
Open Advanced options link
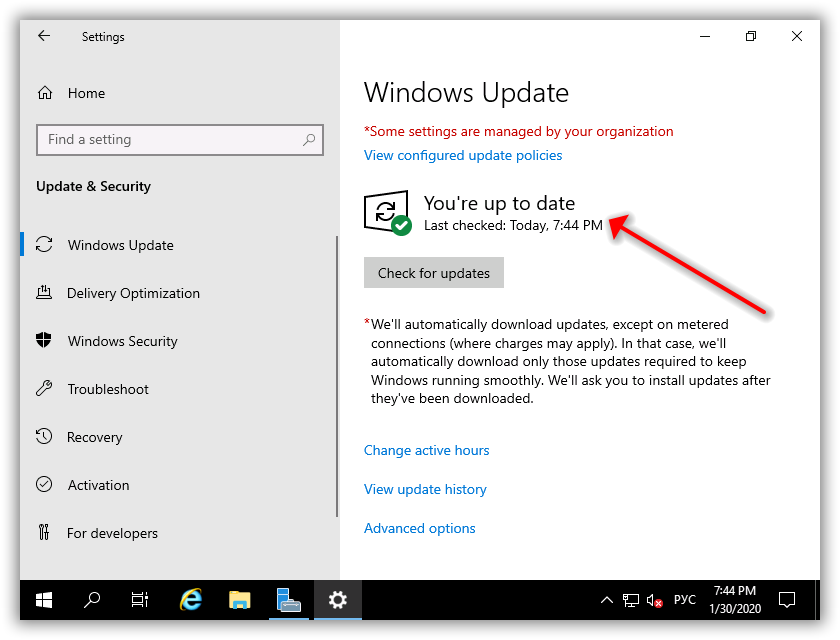[x=419, y=529]
